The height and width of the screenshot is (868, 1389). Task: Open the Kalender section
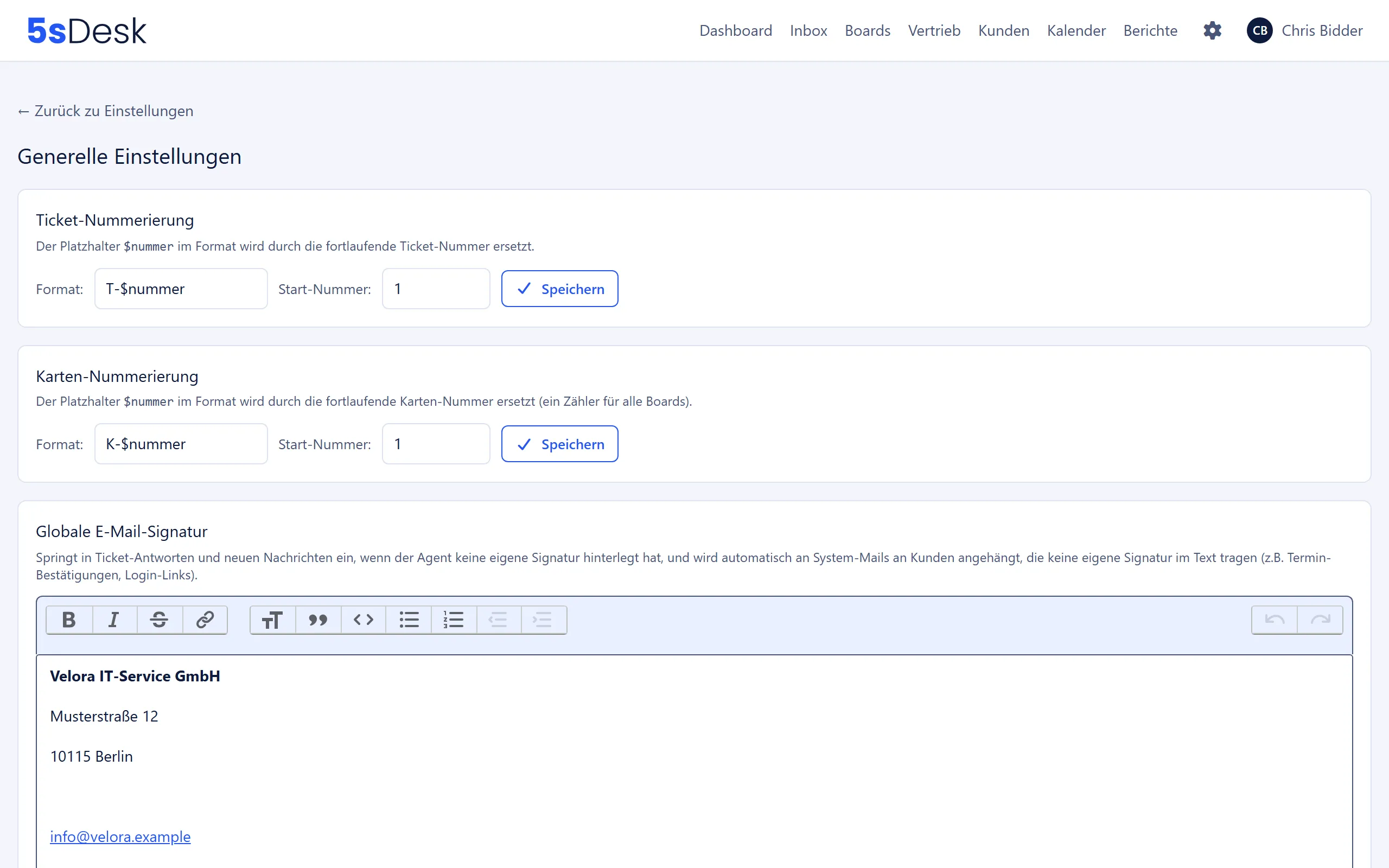point(1076,30)
